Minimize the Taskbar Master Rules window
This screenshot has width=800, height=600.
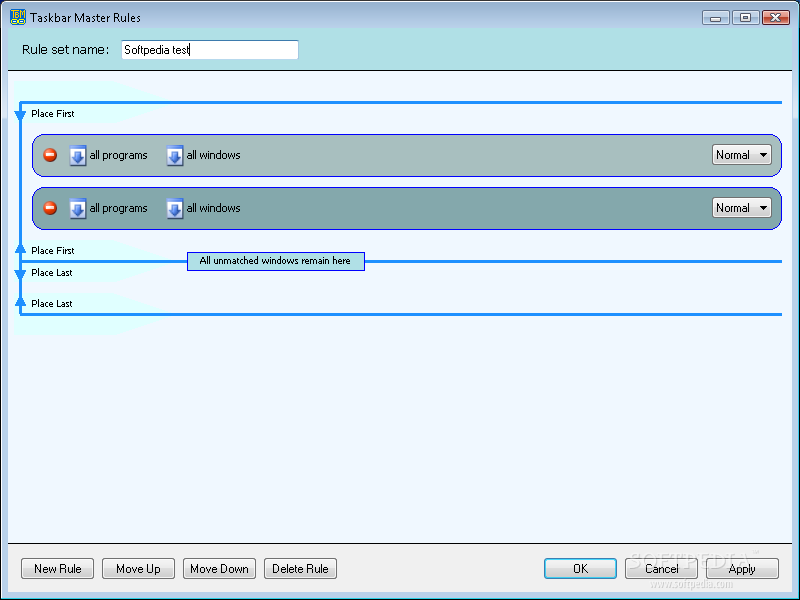(715, 18)
